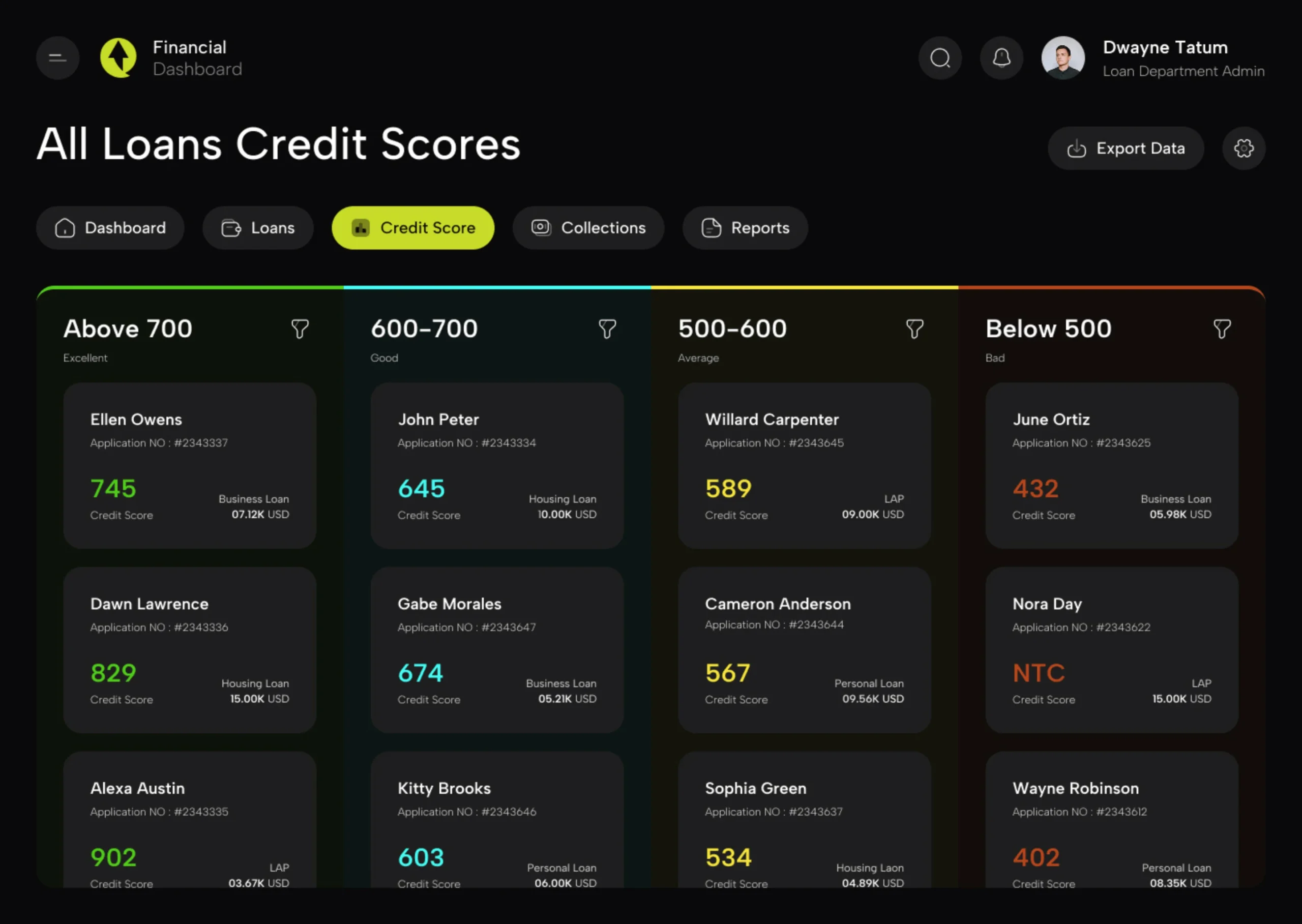Select the Credit Score tab
This screenshot has height=924, width=1302.
[x=412, y=228]
